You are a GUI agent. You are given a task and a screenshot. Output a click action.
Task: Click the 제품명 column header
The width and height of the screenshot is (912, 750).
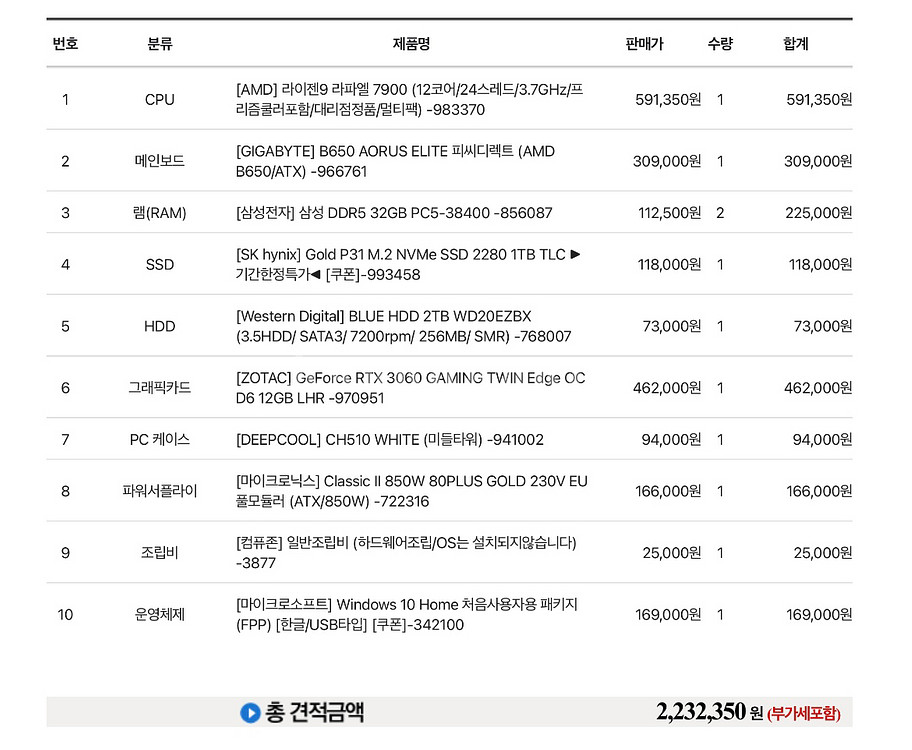click(x=411, y=44)
